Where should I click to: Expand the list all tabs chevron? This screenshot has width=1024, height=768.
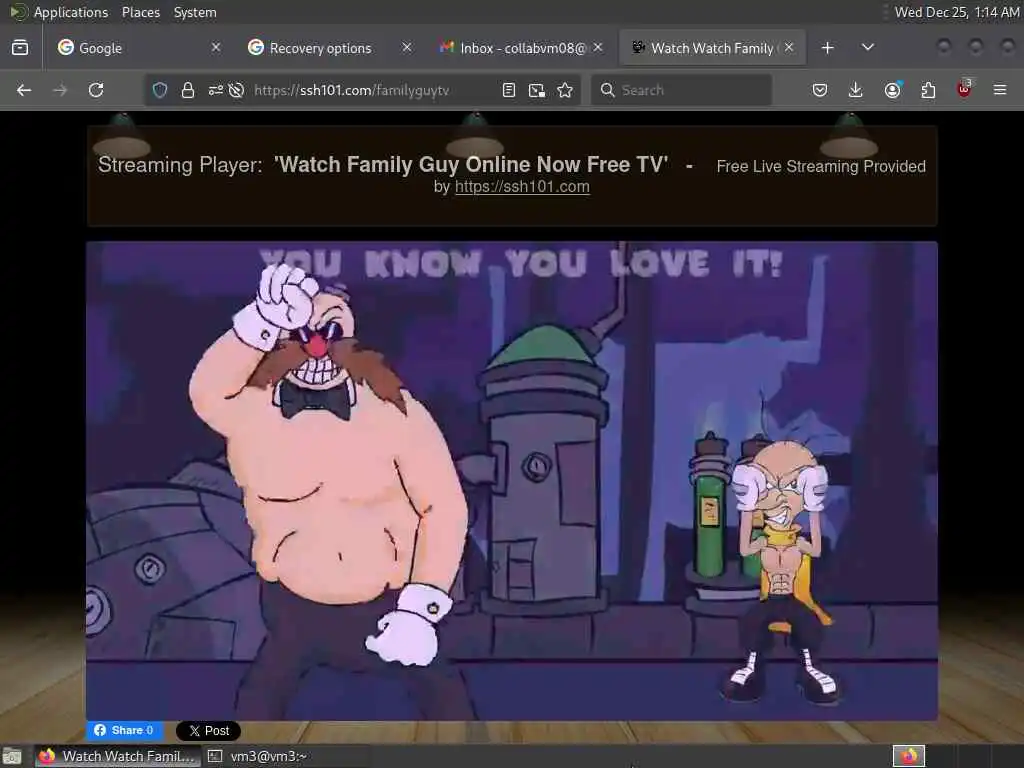[x=868, y=48]
